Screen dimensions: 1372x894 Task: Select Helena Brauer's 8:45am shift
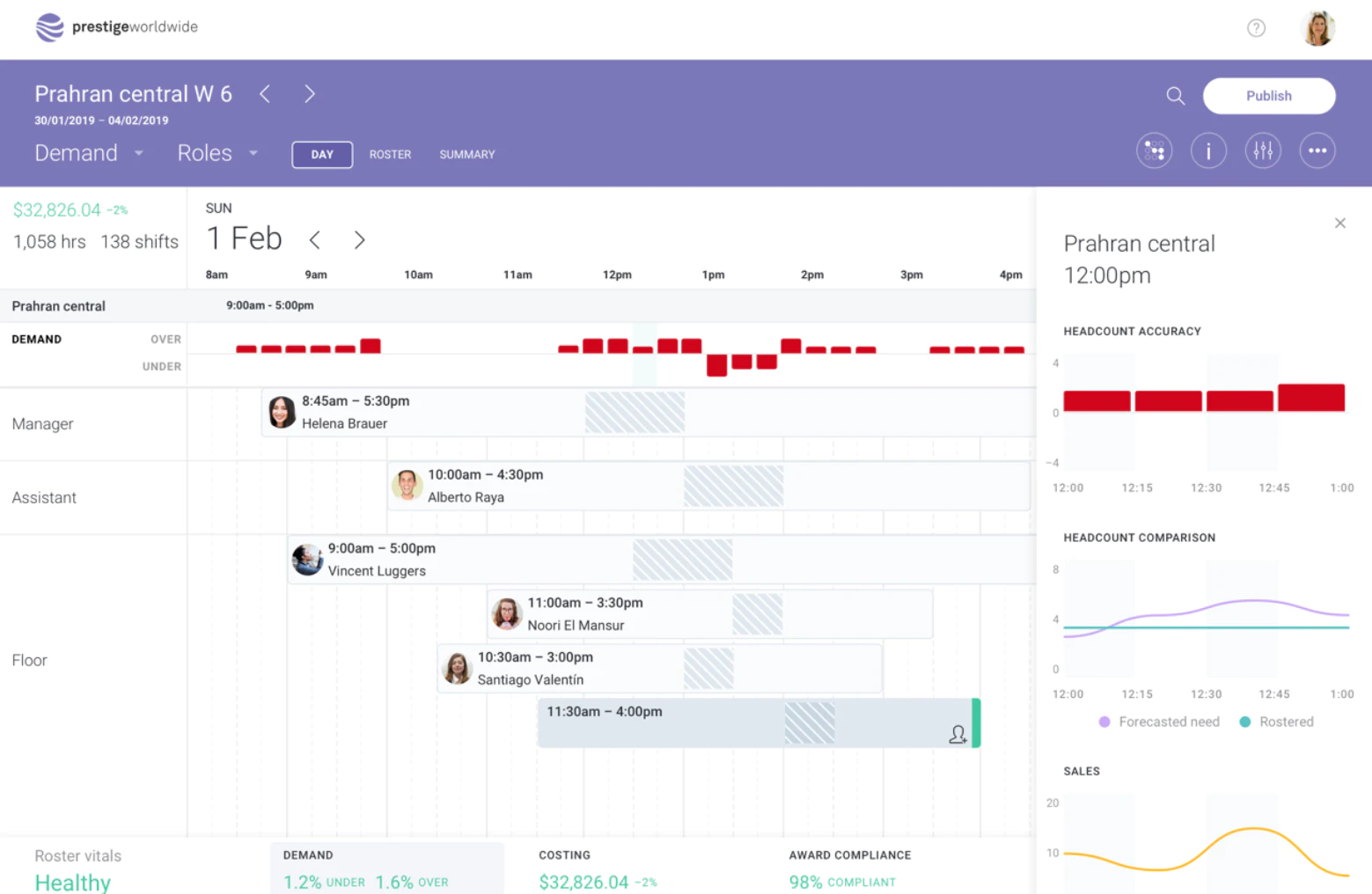click(x=649, y=412)
